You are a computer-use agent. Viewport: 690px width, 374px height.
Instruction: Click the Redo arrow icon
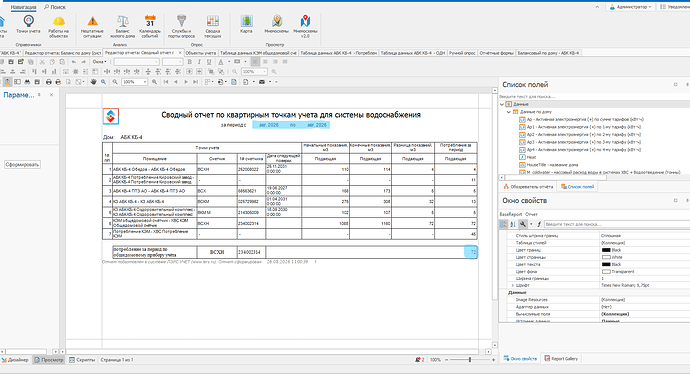tap(84, 62)
